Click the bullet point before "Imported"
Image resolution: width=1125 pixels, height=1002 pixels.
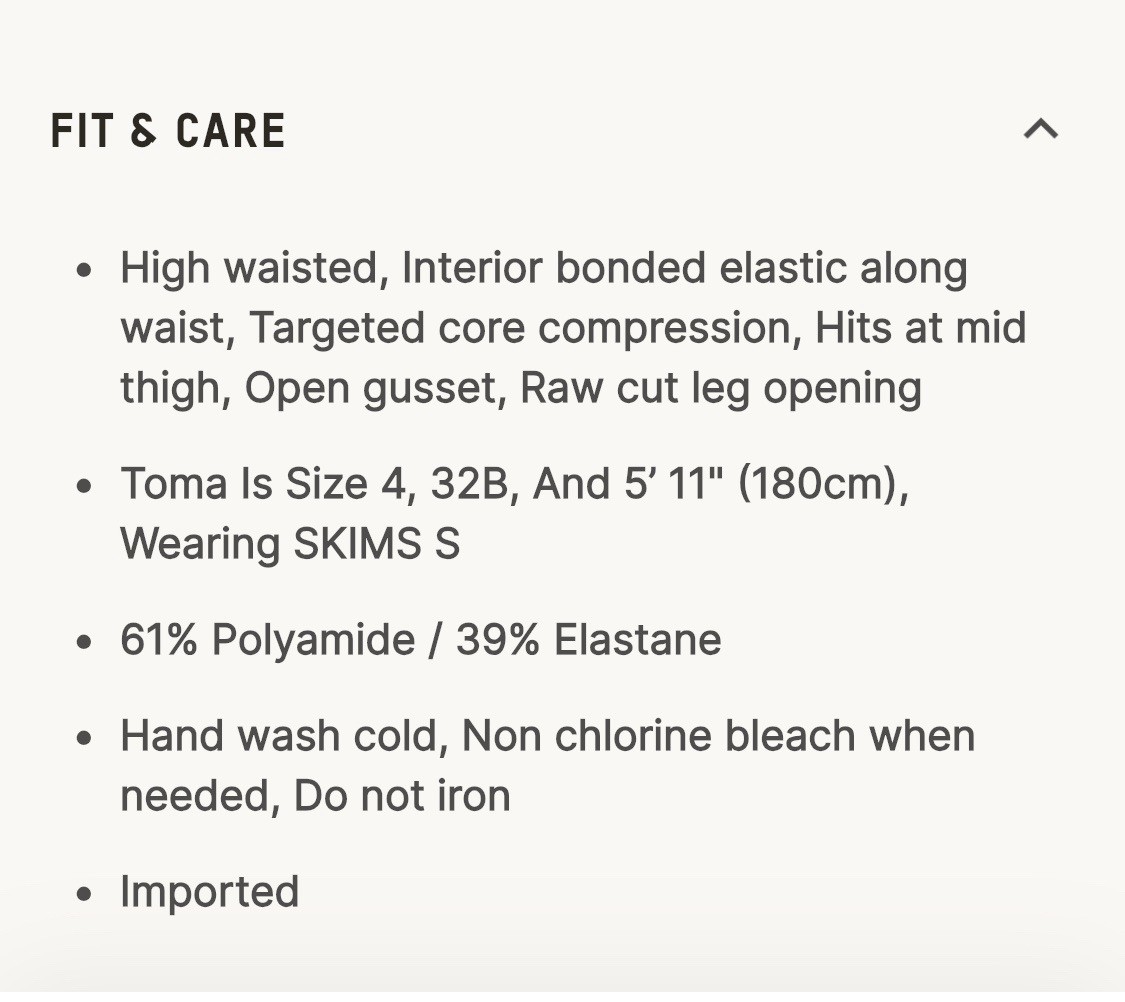(x=84, y=893)
